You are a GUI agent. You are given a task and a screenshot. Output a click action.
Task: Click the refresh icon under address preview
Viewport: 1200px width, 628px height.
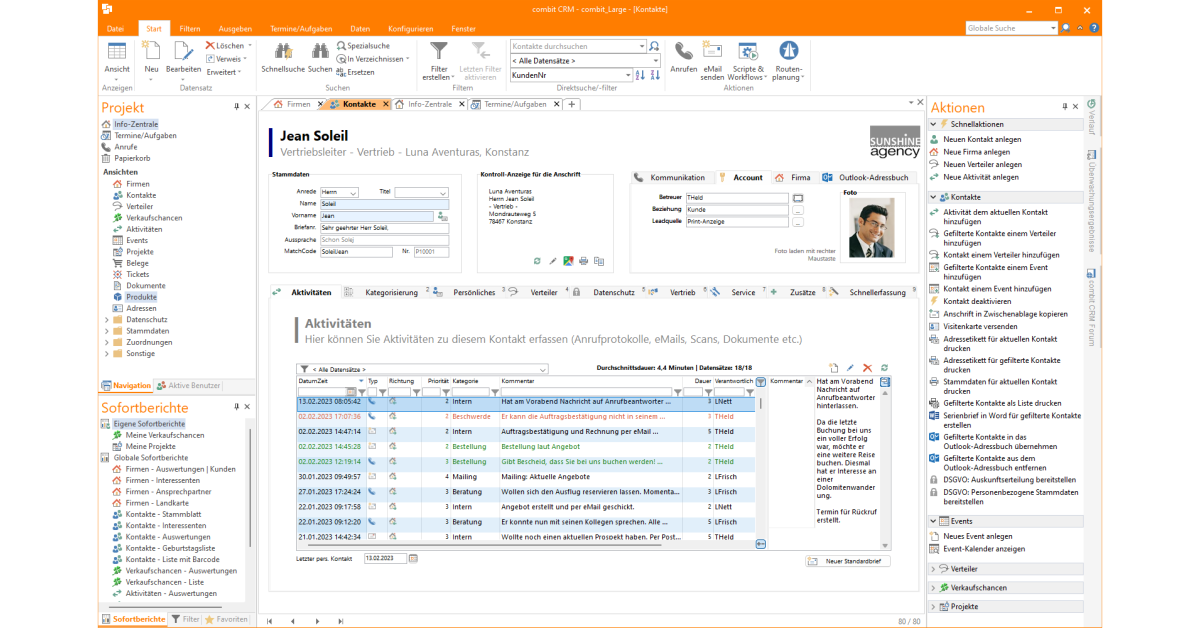pos(537,261)
